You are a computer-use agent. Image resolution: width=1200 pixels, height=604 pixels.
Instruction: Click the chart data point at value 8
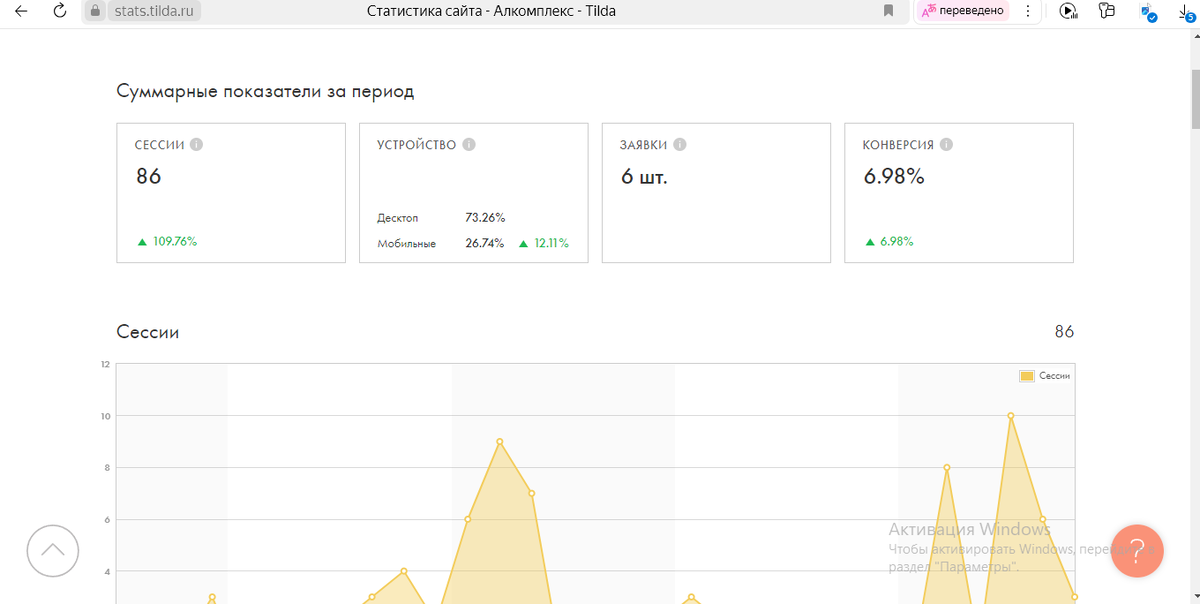(946, 467)
